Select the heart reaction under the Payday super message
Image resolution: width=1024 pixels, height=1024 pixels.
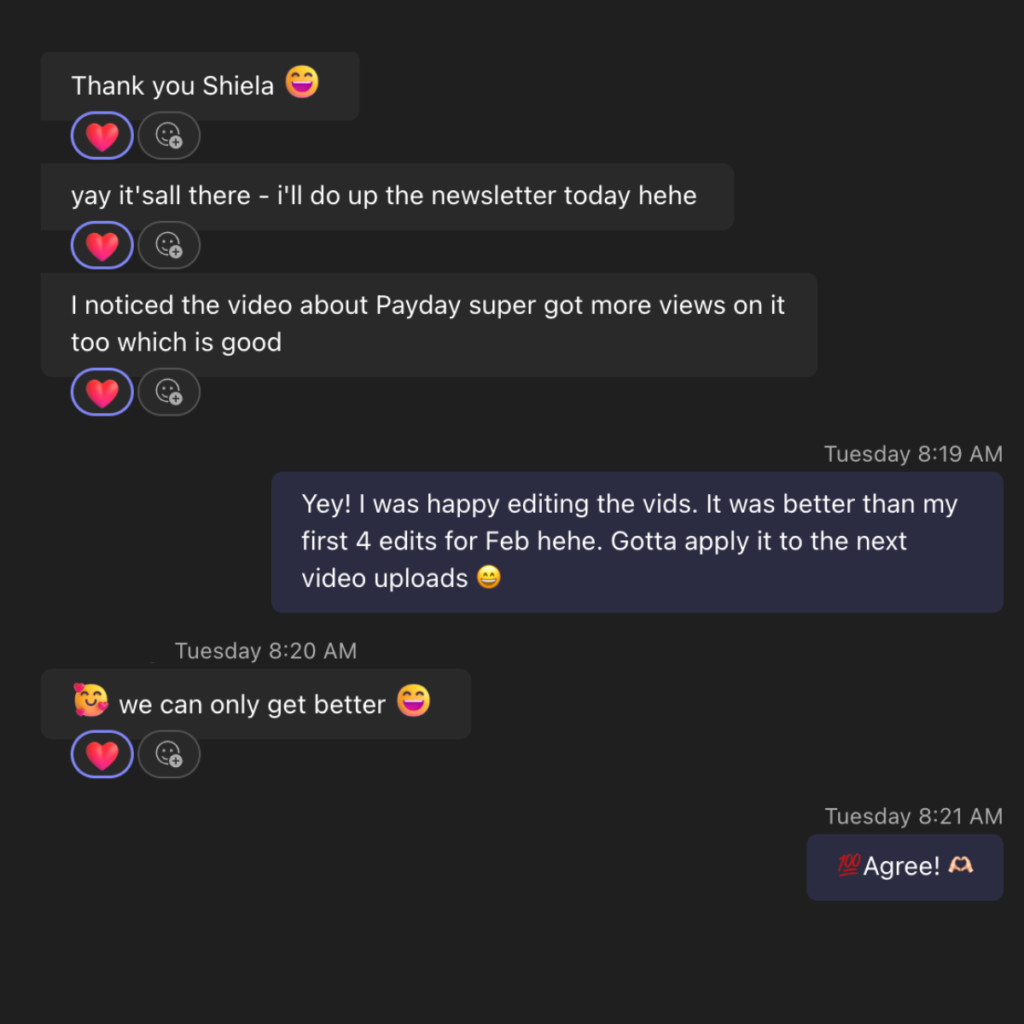point(101,392)
